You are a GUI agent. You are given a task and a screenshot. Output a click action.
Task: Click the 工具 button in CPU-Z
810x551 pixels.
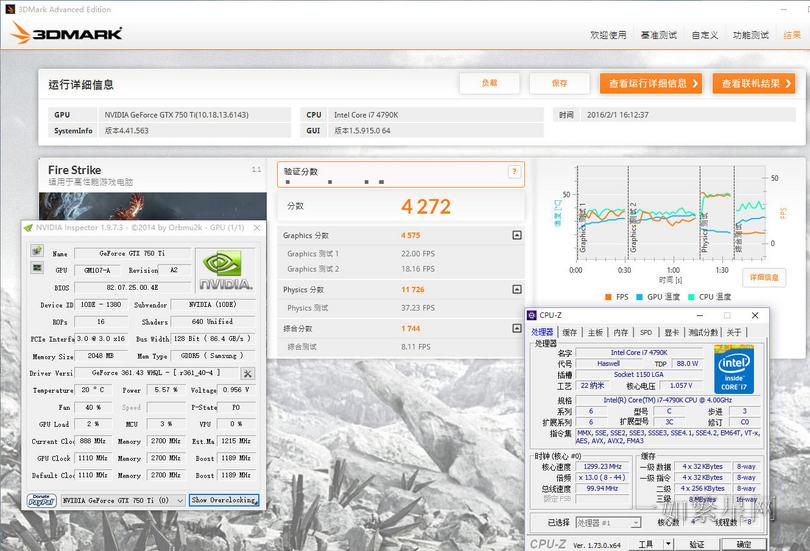(646, 544)
